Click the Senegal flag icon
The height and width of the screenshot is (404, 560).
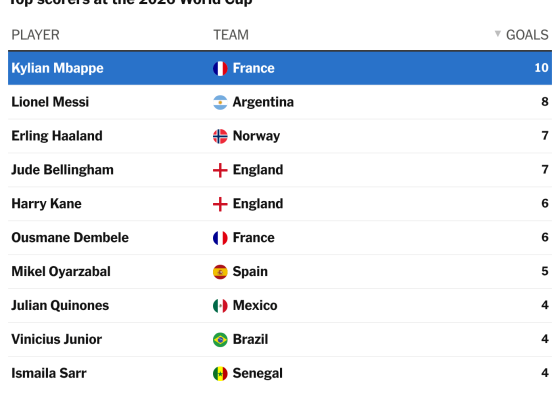[x=220, y=374]
